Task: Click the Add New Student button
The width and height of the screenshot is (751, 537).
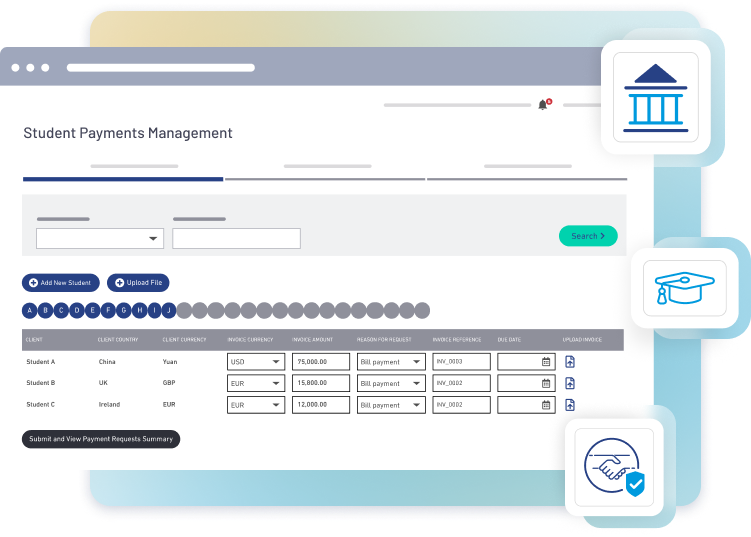Action: coord(61,283)
